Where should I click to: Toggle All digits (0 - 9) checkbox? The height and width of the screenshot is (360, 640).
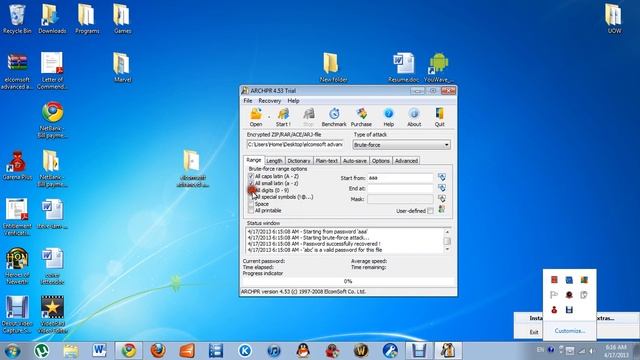pos(251,190)
